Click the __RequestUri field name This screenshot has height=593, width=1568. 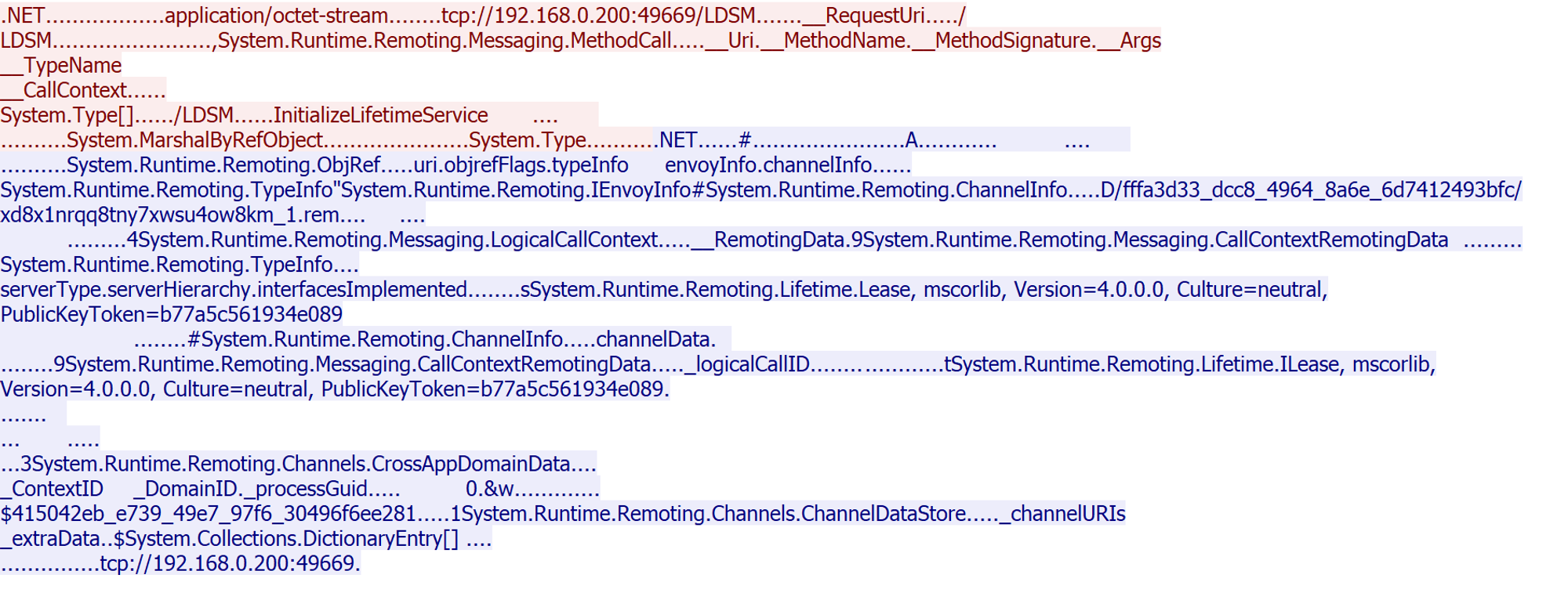point(875,16)
